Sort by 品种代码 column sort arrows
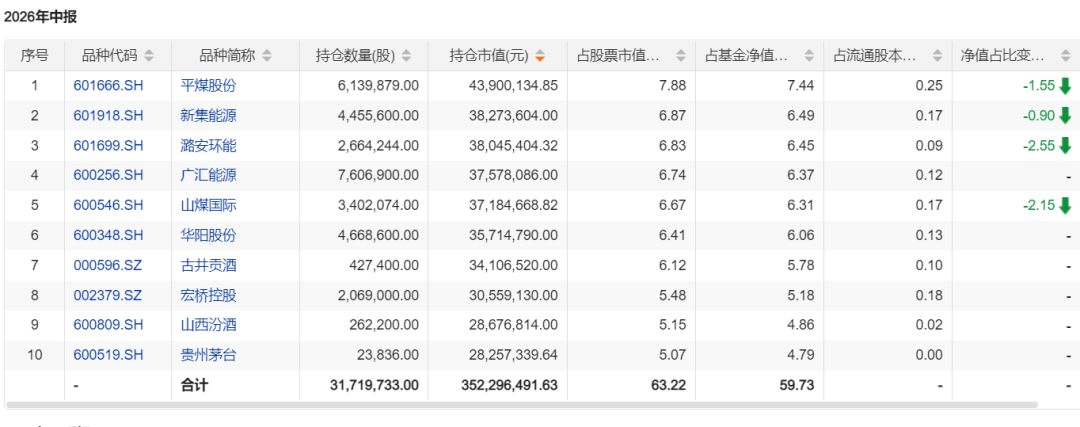Image resolution: width=1080 pixels, height=427 pixels. (149, 56)
